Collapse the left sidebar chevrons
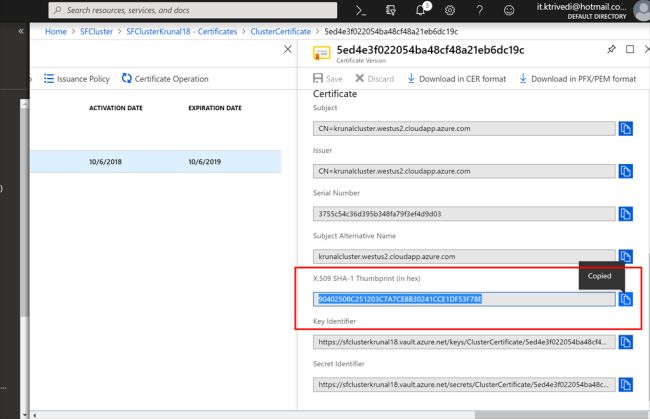 [x=21, y=31]
